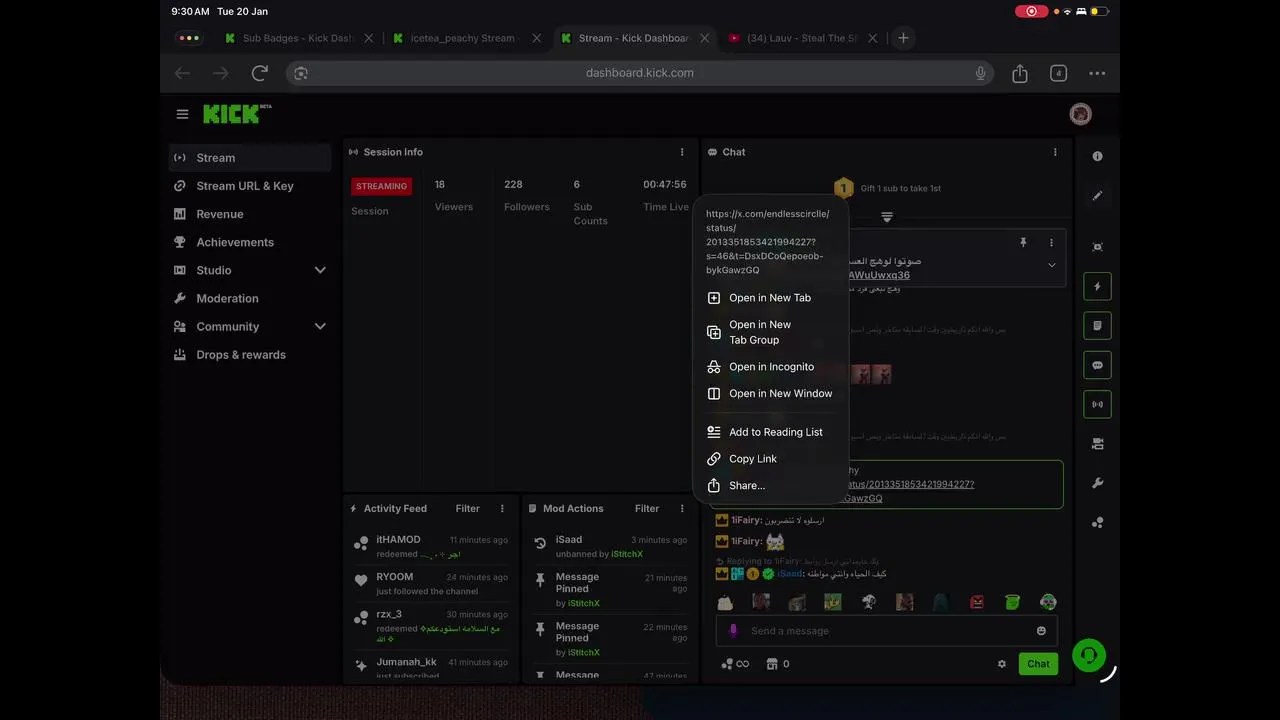Screen dimensions: 1280x720
Task: Click the wrench icon in right sidebar
Action: [1097, 483]
